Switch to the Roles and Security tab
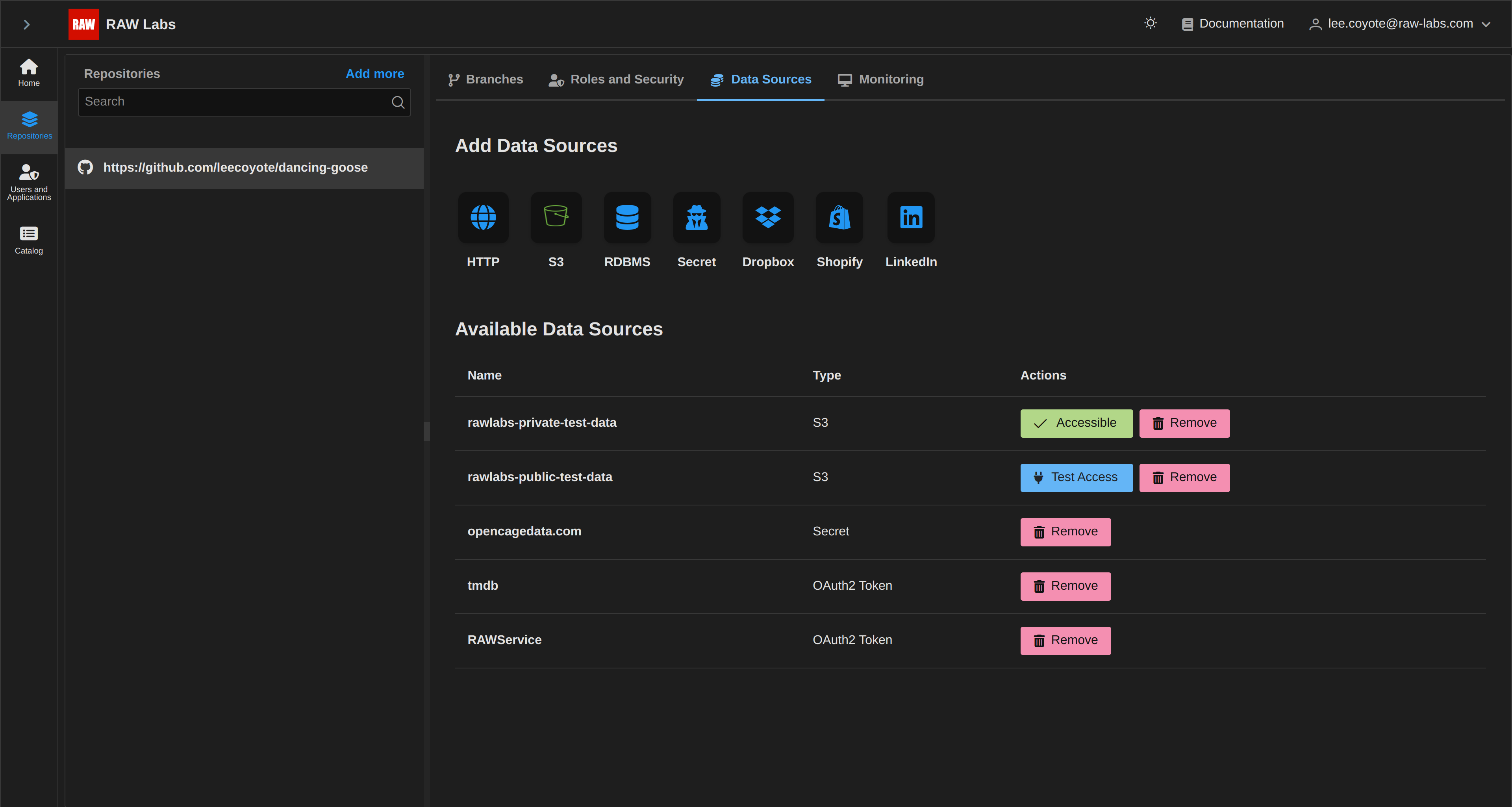 [x=616, y=80]
